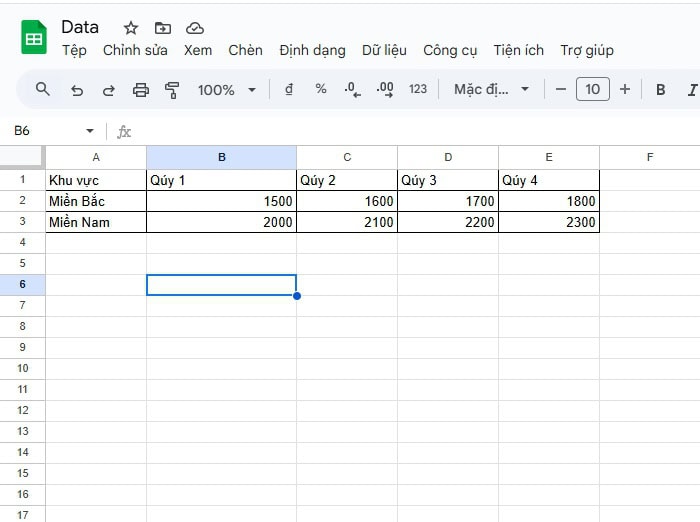Image resolution: width=700 pixels, height=522 pixels.
Task: Open the name box dropdown arrow
Action: [x=90, y=131]
